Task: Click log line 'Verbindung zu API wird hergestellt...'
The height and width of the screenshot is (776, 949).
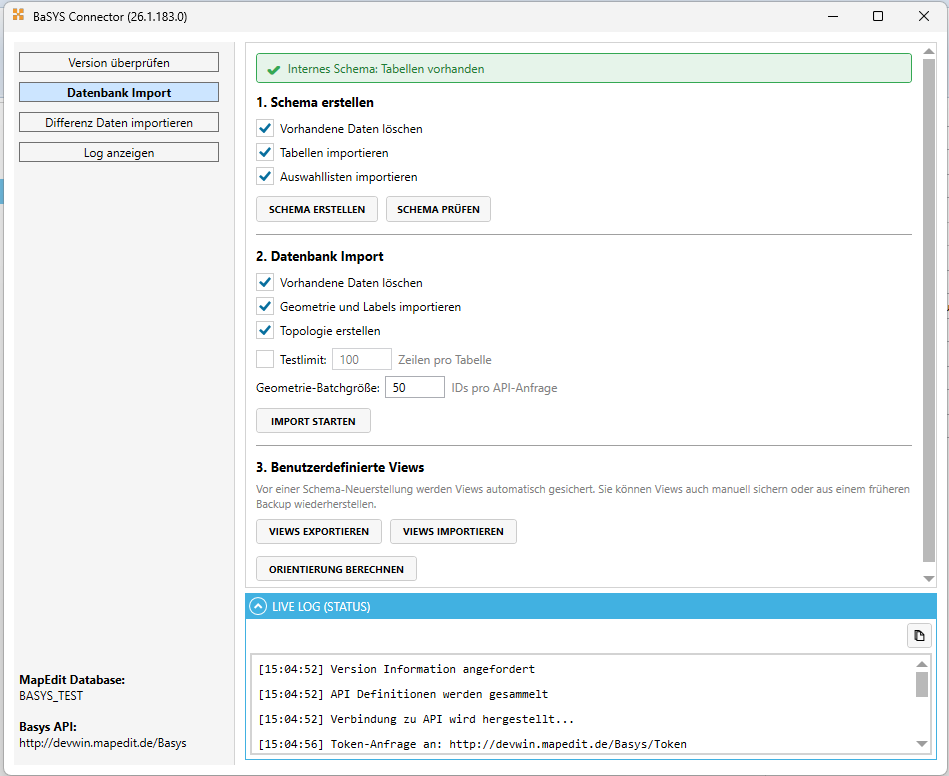Action: (x=416, y=719)
